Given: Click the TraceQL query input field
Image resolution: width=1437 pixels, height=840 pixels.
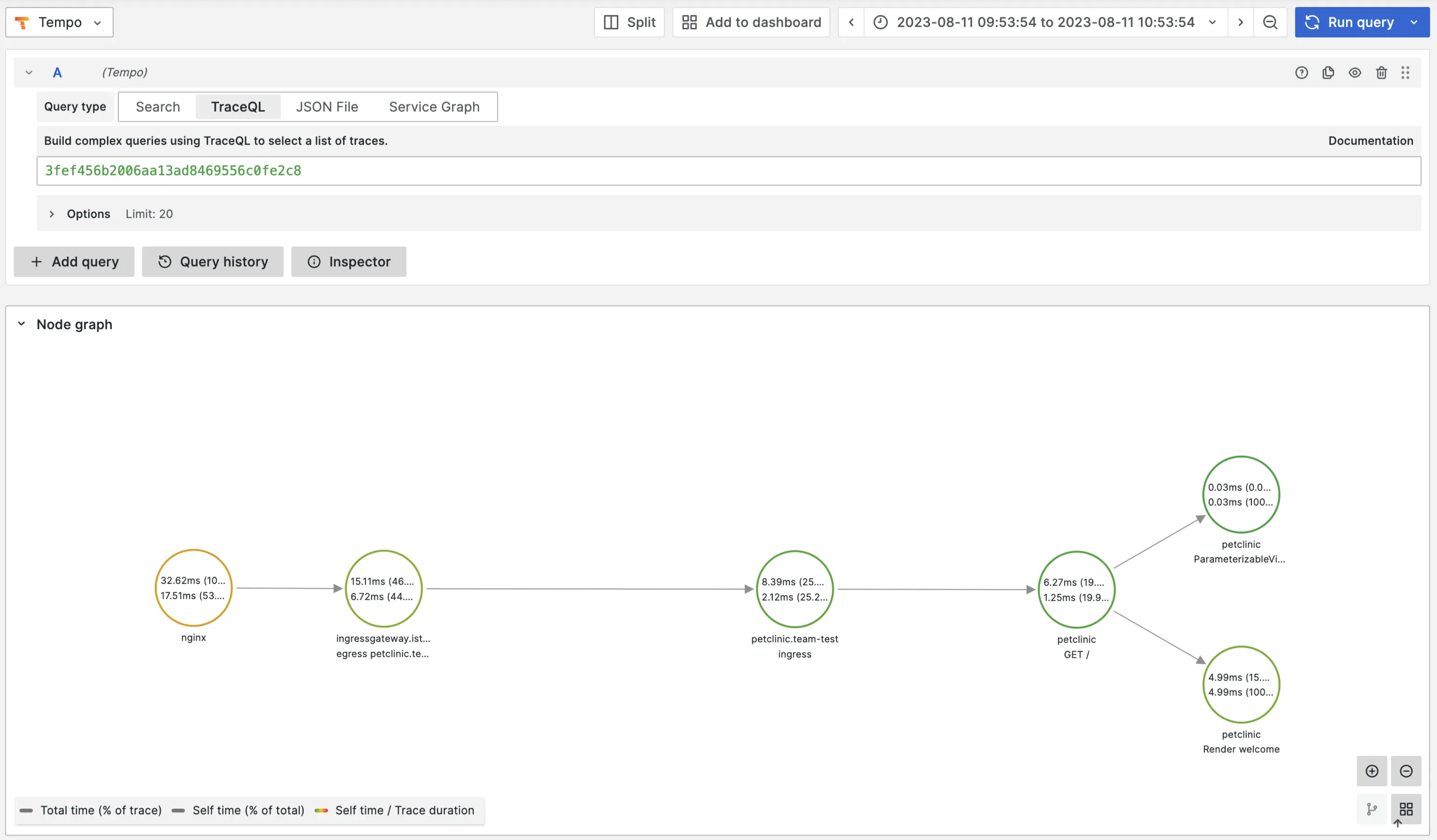Looking at the screenshot, I should click(x=728, y=171).
